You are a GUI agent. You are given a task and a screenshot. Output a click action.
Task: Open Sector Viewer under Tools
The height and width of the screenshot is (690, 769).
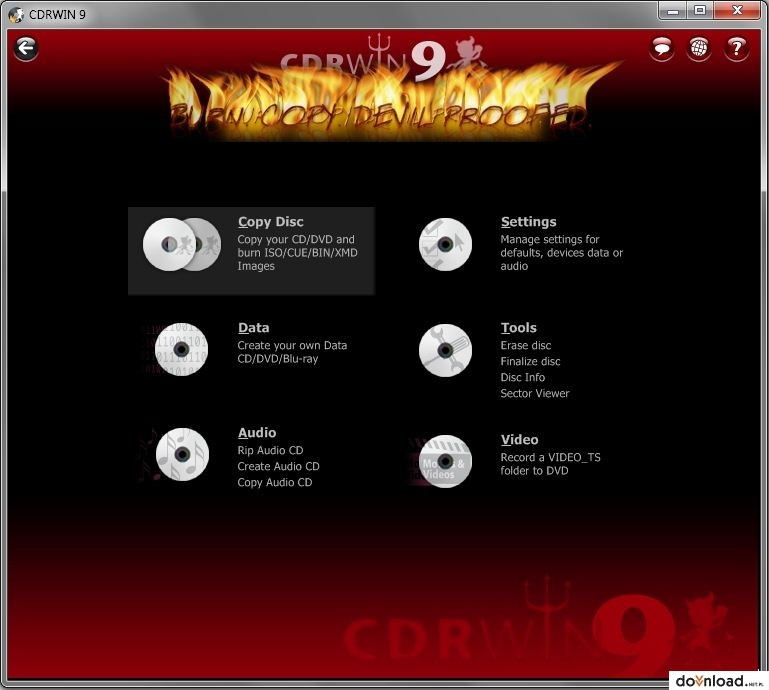coord(535,394)
